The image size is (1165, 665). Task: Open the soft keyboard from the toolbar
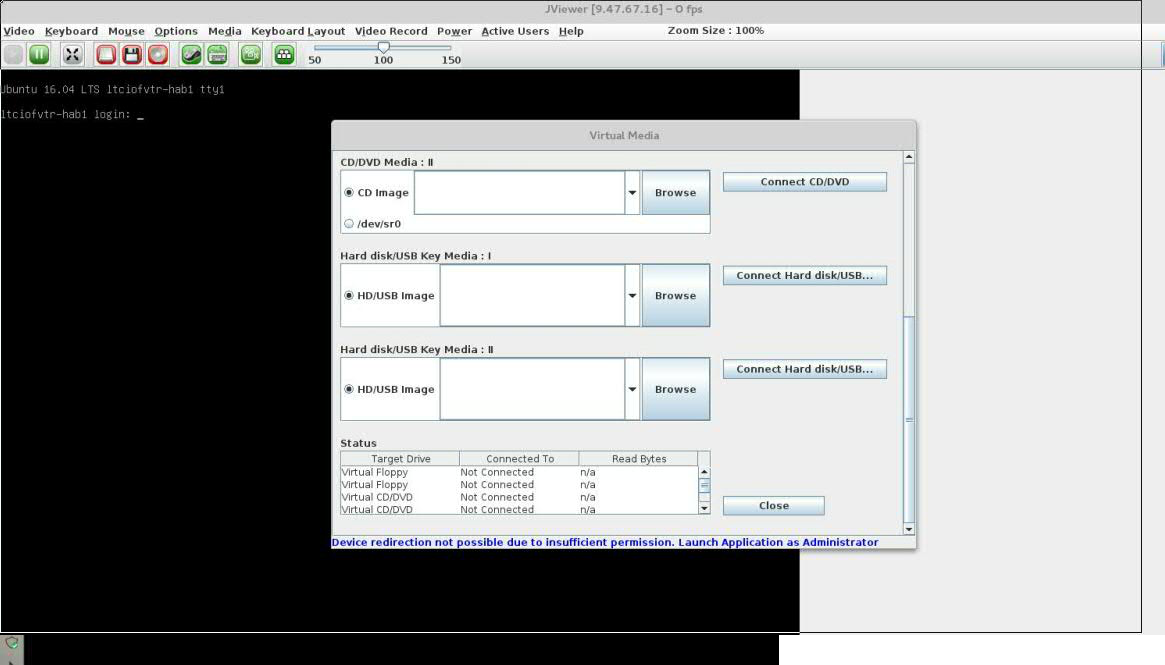217,55
